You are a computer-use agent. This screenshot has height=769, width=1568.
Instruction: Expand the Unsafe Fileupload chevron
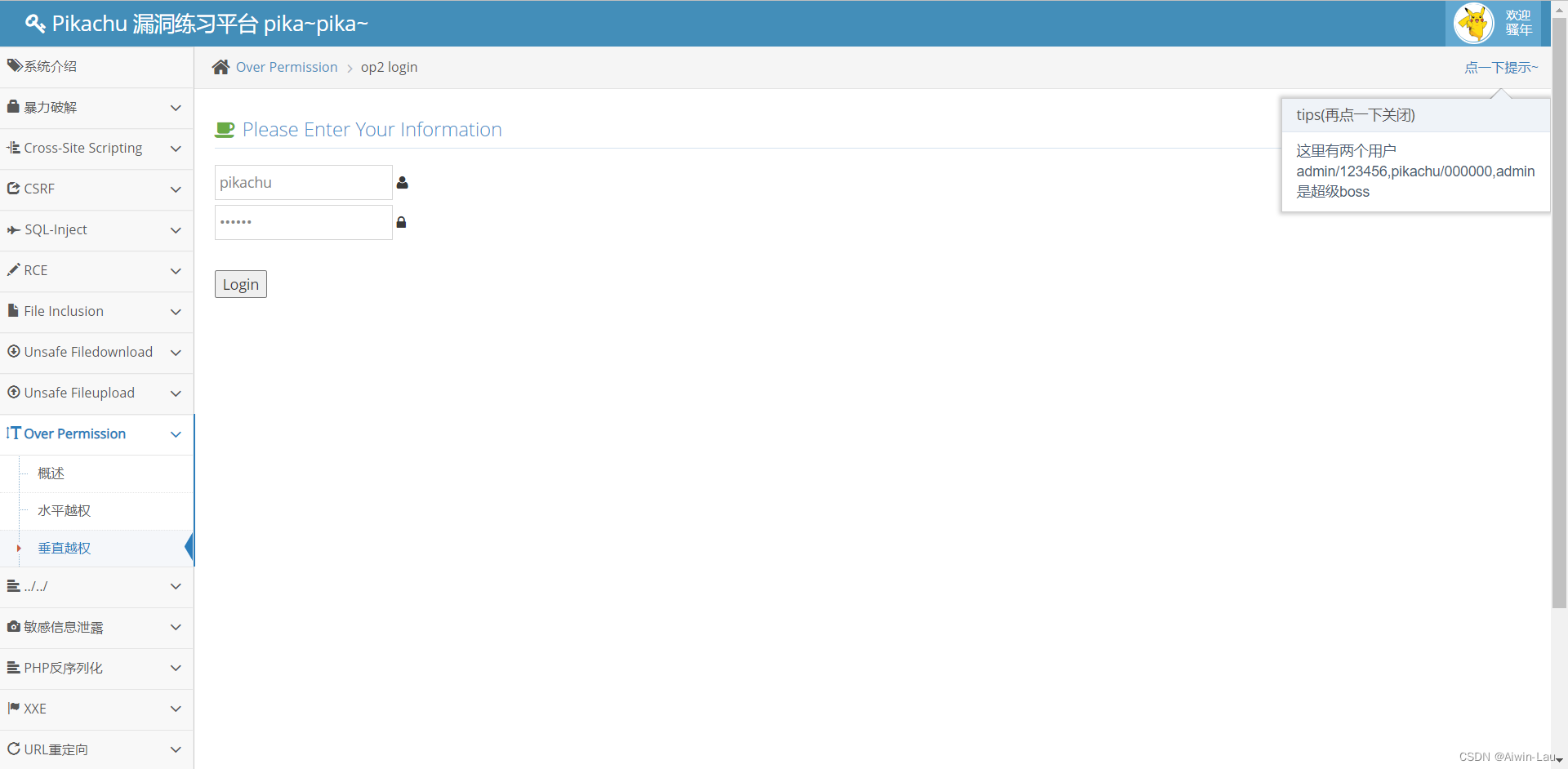(176, 393)
